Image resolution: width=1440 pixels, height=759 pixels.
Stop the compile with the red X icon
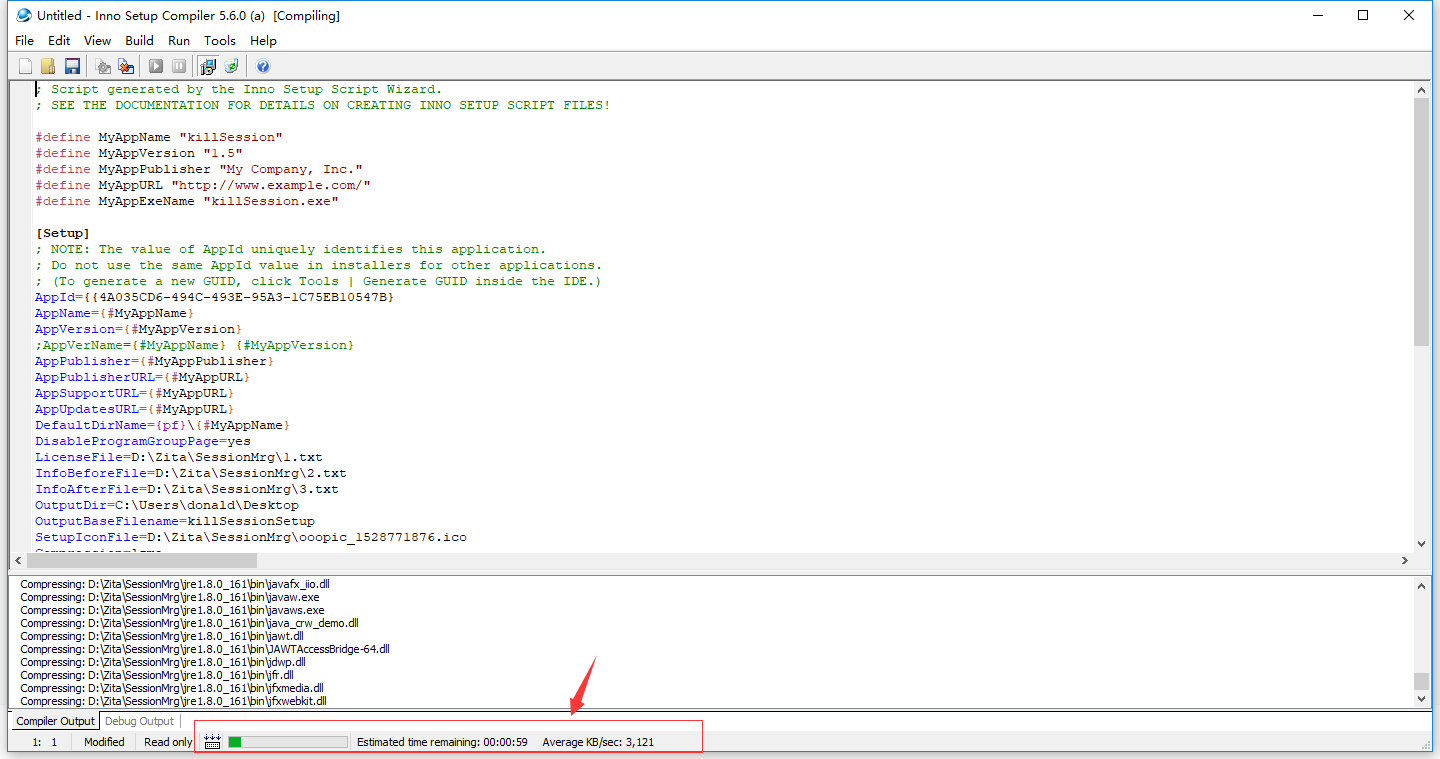point(126,66)
